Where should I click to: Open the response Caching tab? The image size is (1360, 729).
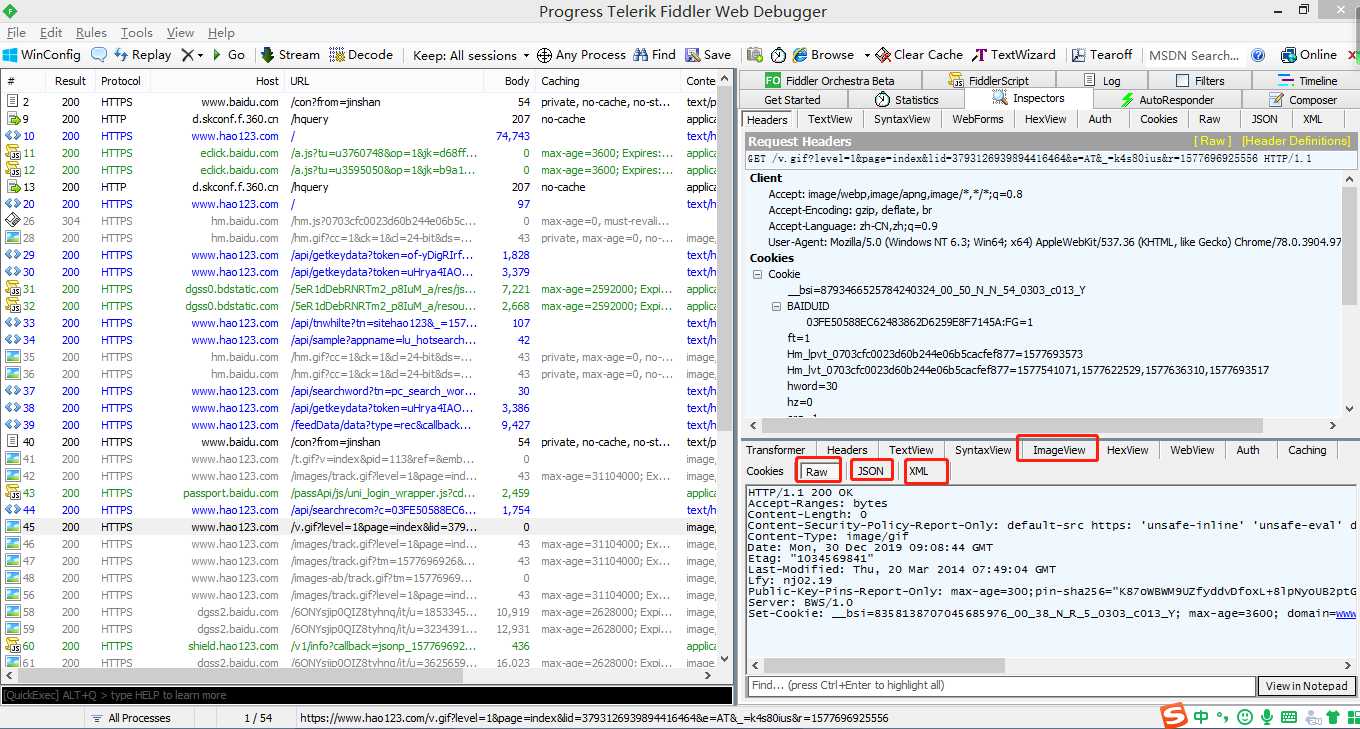tap(1306, 450)
